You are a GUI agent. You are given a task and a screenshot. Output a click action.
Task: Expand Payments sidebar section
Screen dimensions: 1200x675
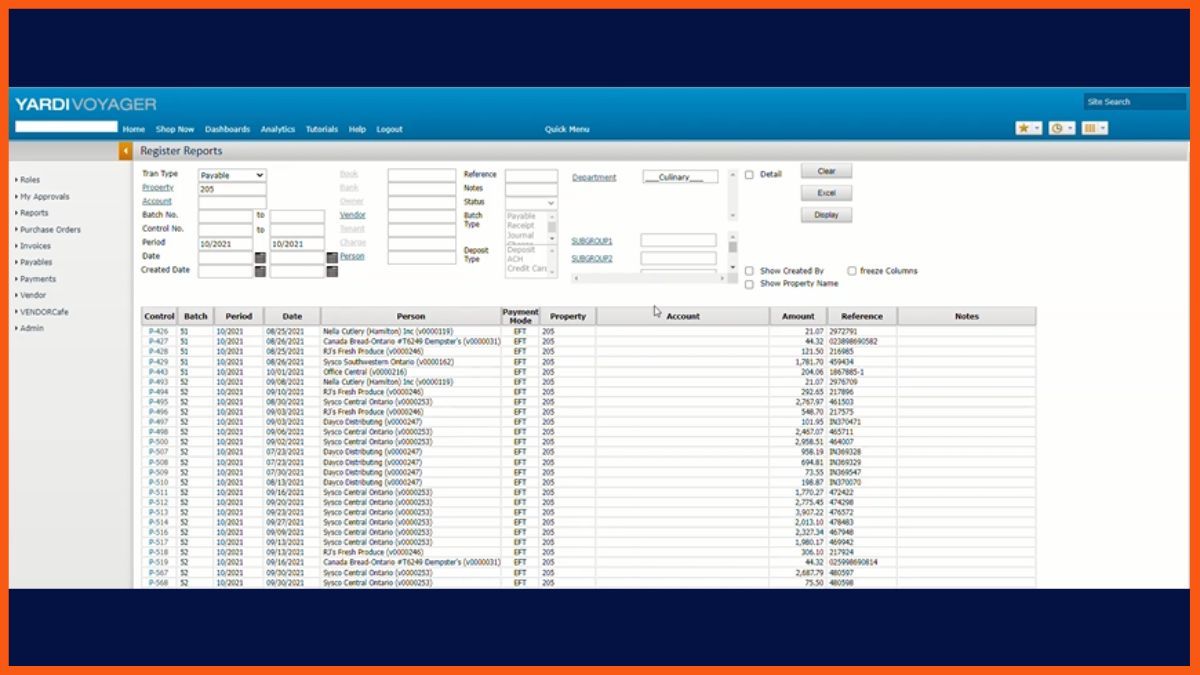click(x=38, y=279)
